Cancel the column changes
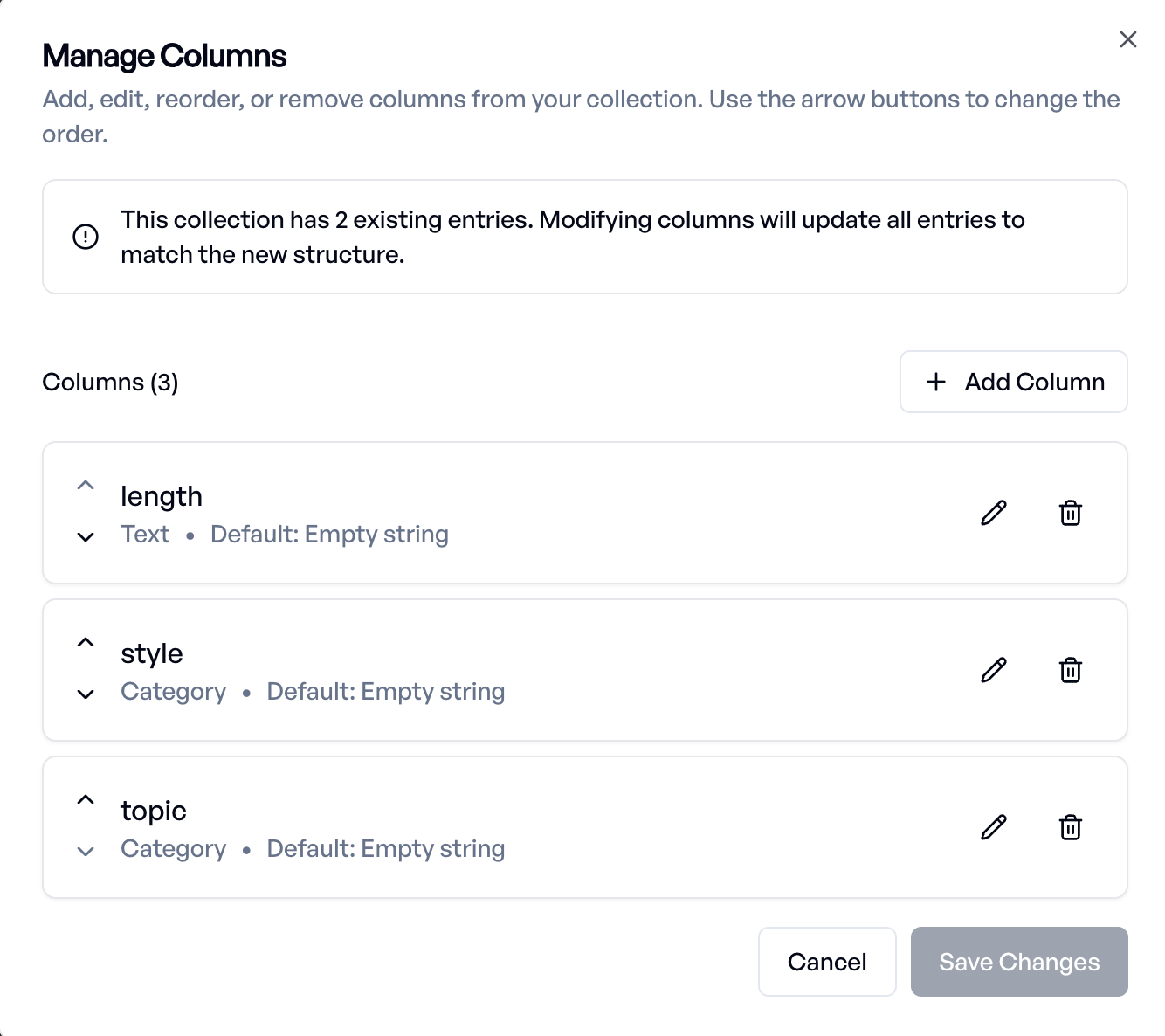 pos(826,962)
